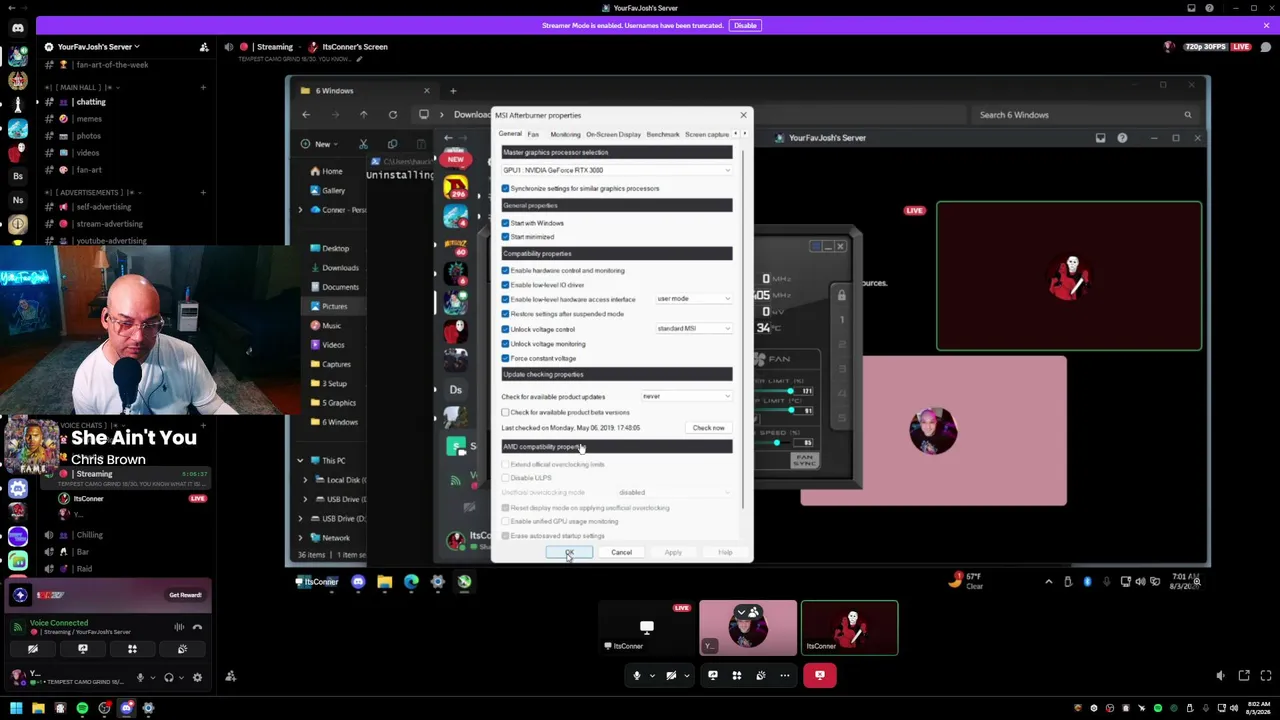Open more options in call bar
The height and width of the screenshot is (720, 1280).
click(x=785, y=675)
